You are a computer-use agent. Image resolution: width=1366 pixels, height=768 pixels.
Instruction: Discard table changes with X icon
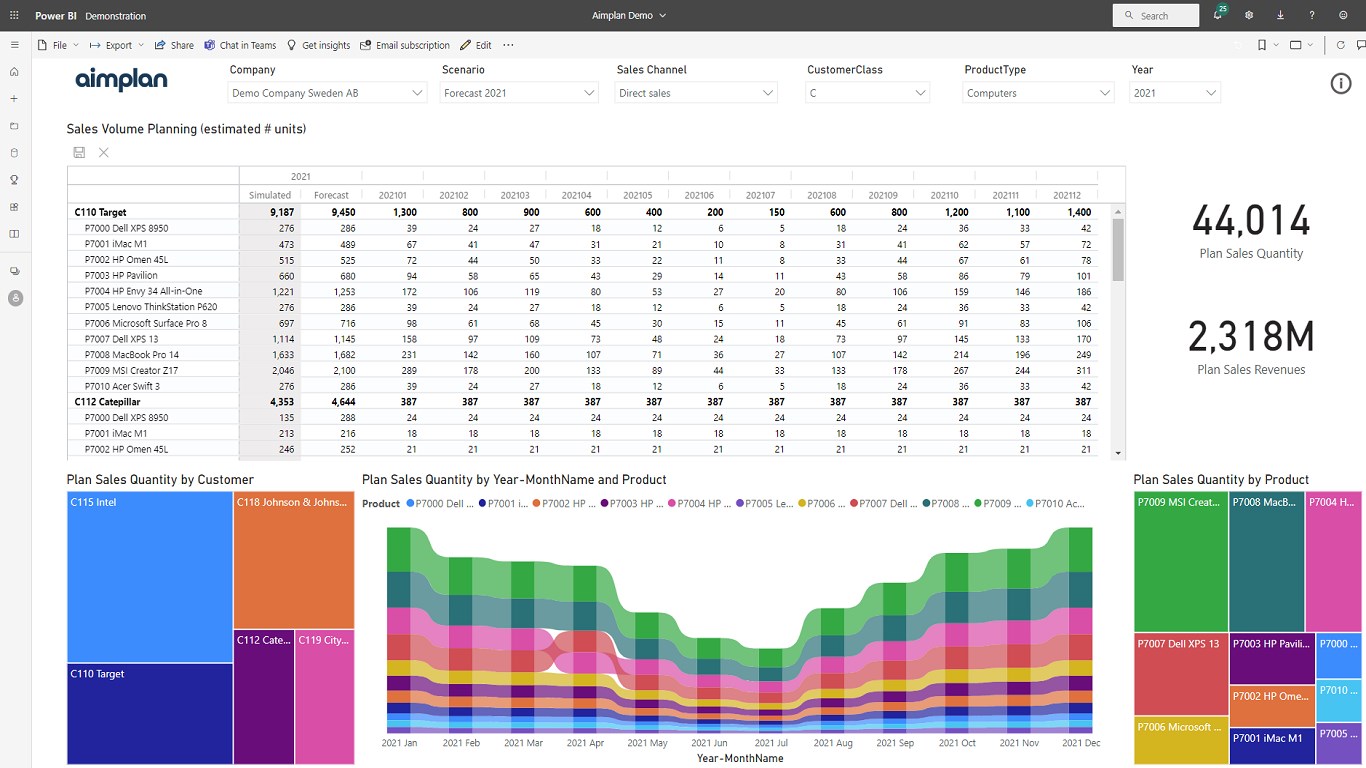tap(104, 152)
